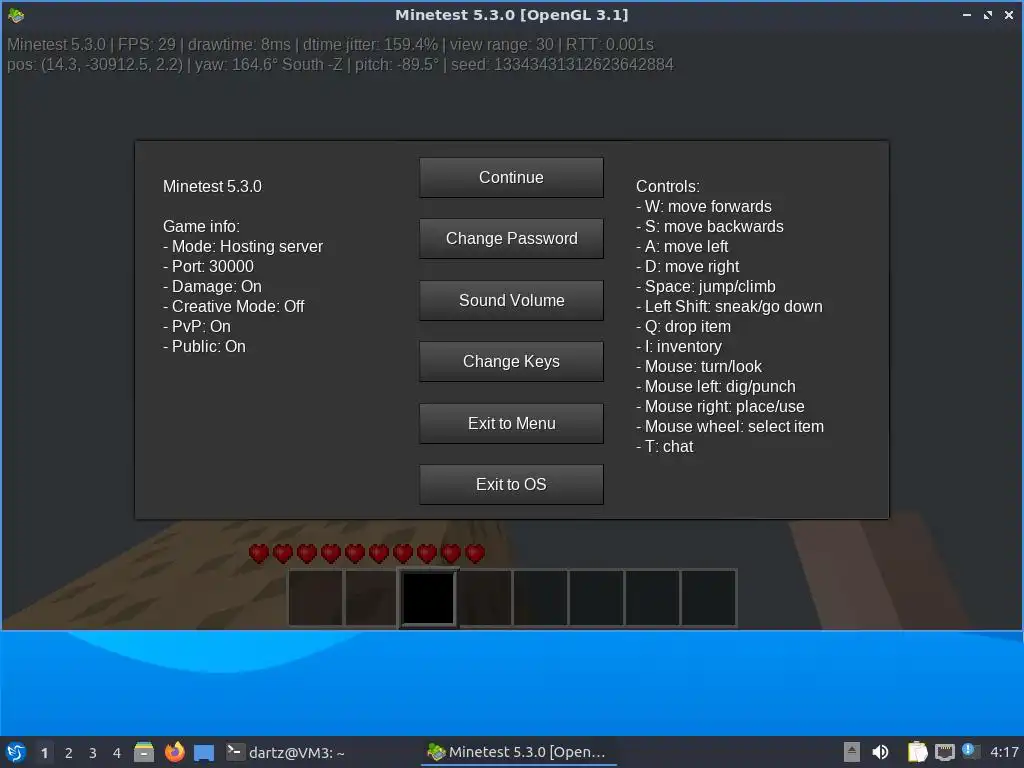The height and width of the screenshot is (768, 1024).
Task: Click 'Space: jump/climb' control line
Action: click(706, 287)
